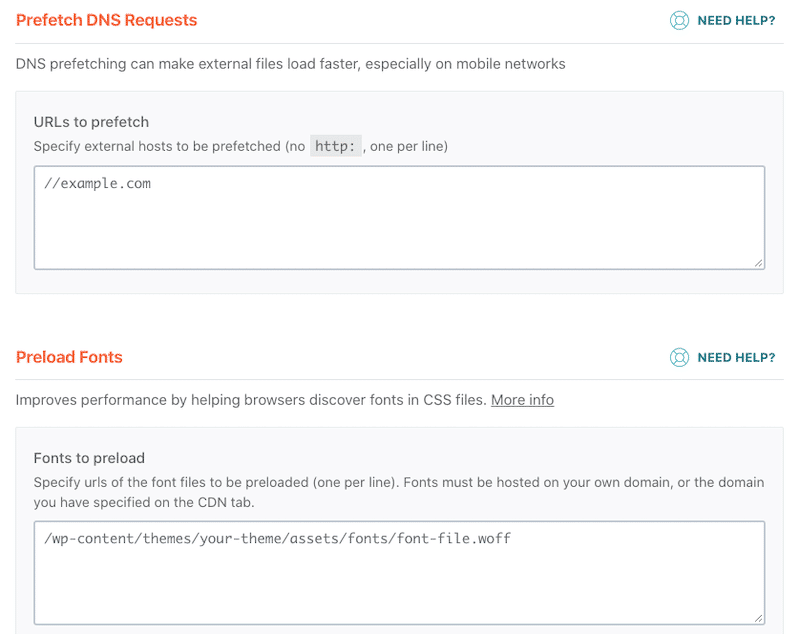Click the Preload Fonts heading
The width and height of the screenshot is (800, 634).
(69, 357)
